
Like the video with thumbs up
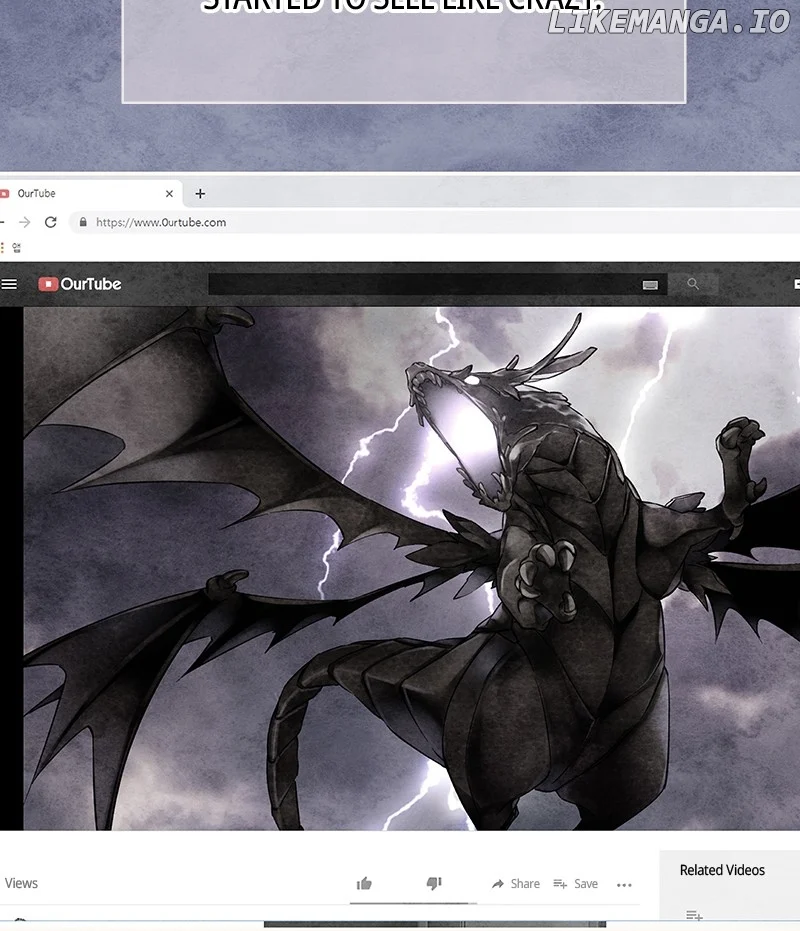(364, 883)
